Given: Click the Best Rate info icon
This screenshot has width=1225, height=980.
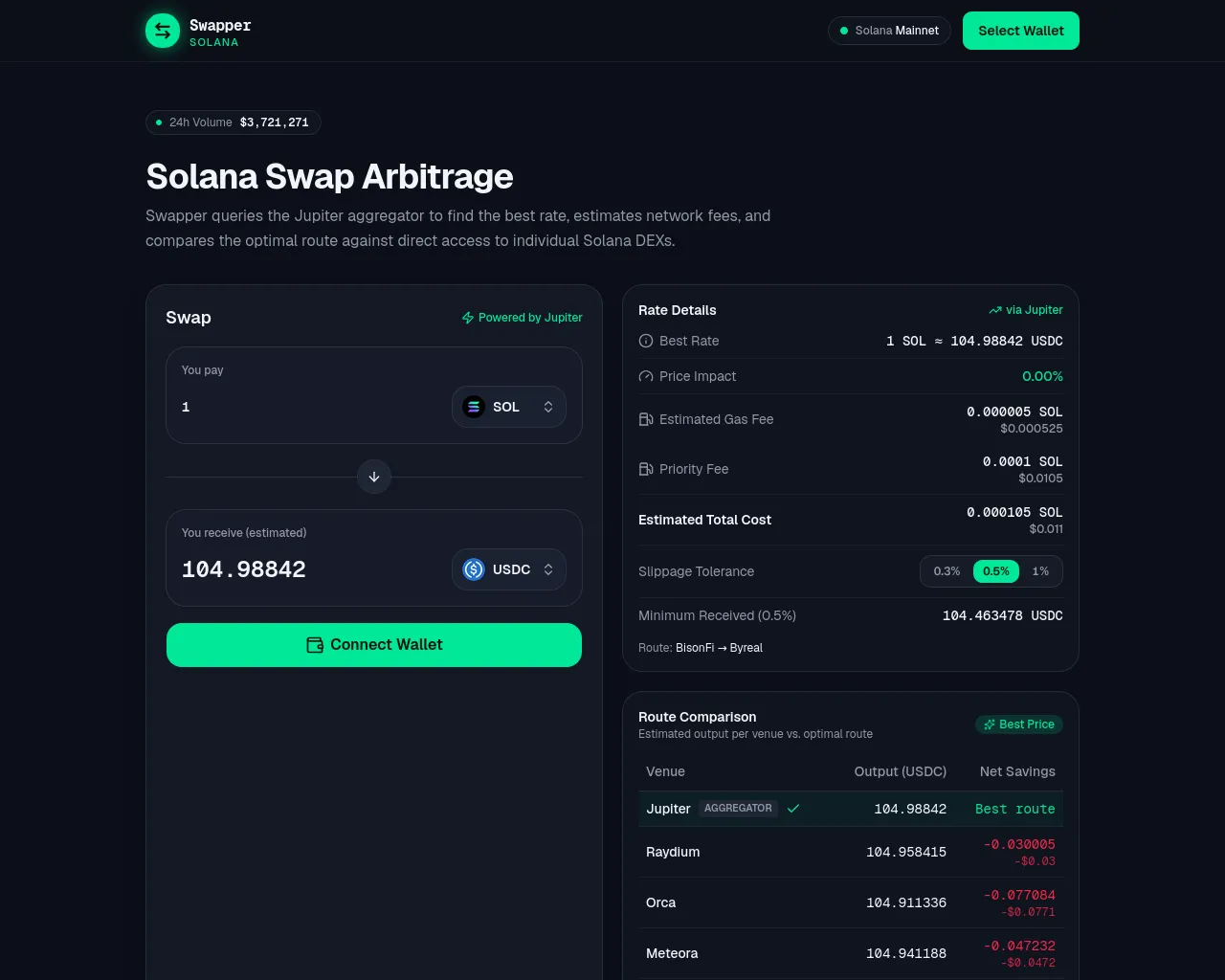Looking at the screenshot, I should click(x=646, y=341).
